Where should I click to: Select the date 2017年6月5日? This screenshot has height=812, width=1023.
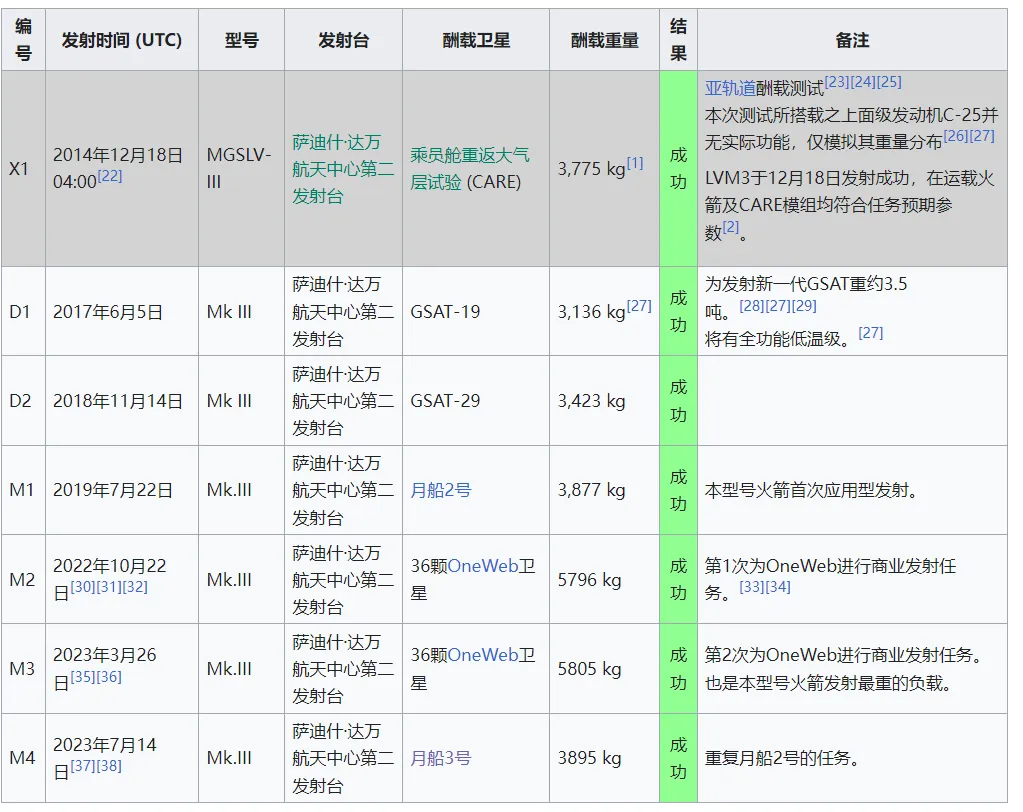coord(108,312)
